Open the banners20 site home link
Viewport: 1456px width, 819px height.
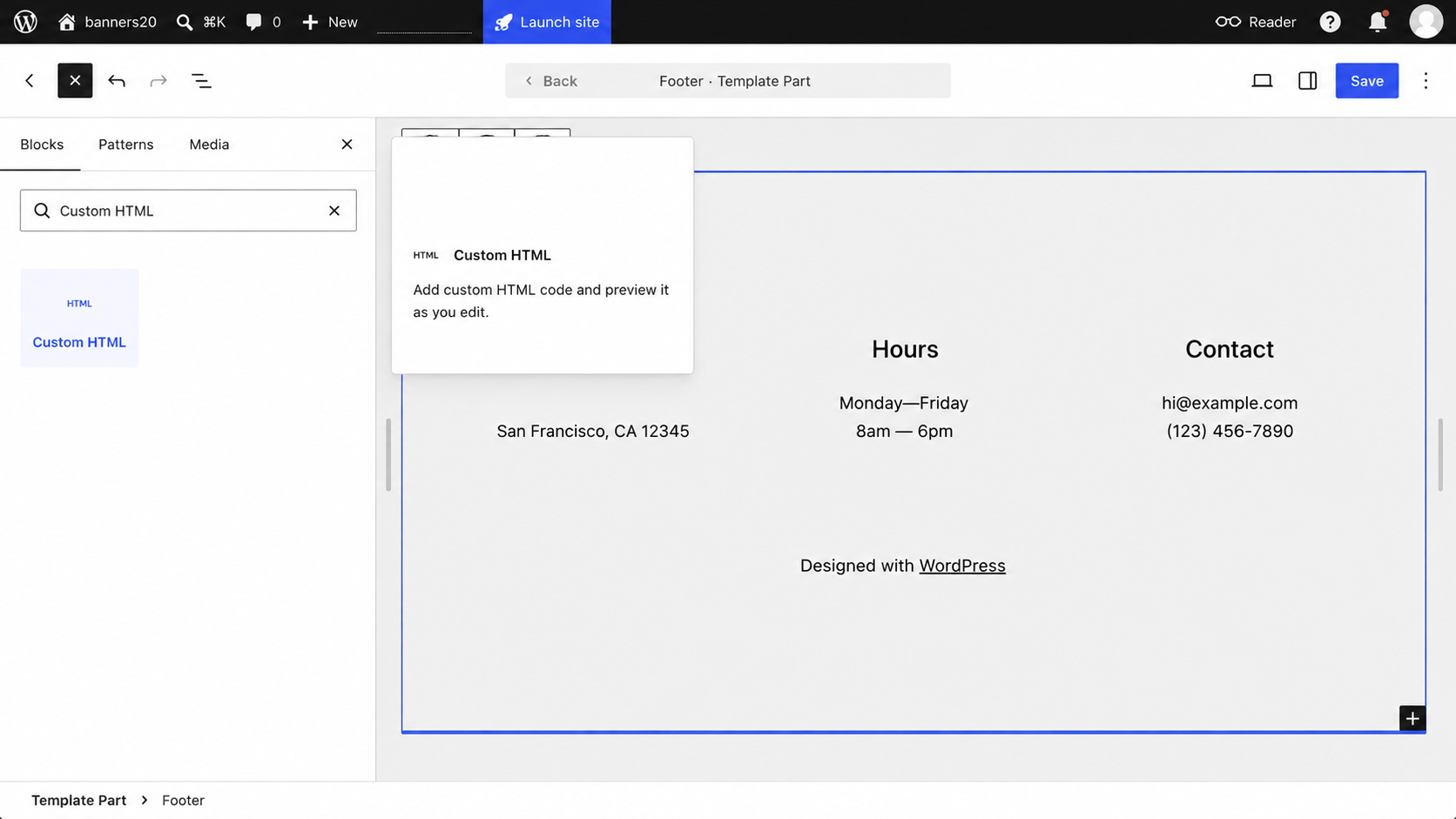[x=107, y=22]
